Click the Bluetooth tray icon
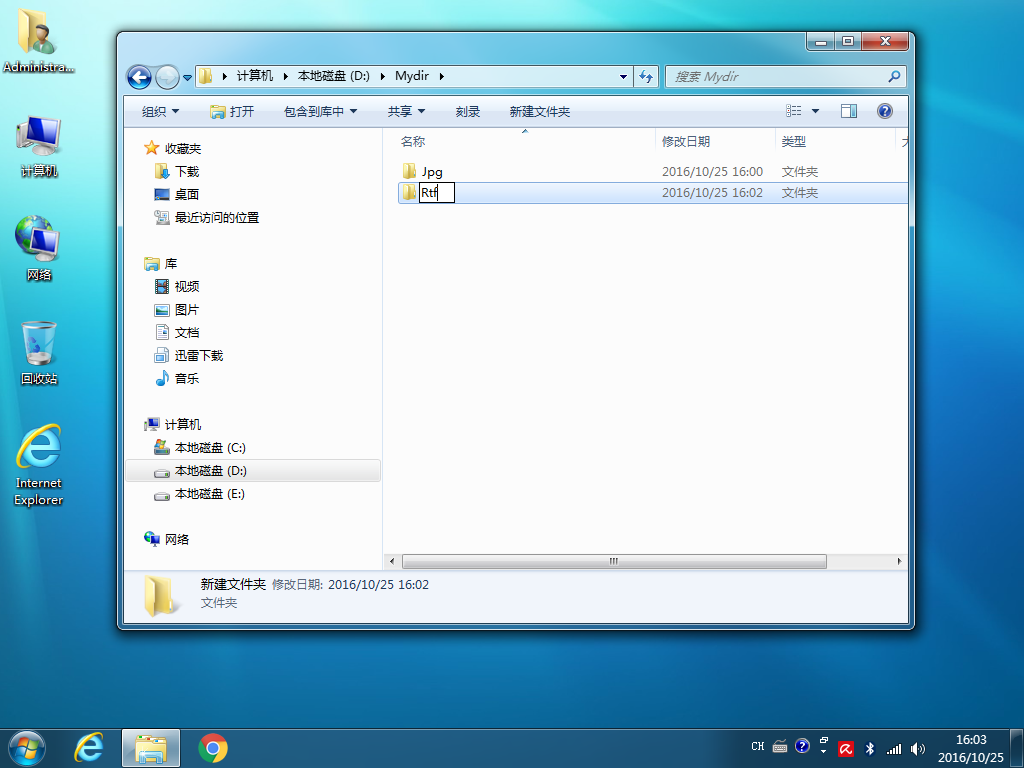Image resolution: width=1024 pixels, height=768 pixels. [x=870, y=748]
